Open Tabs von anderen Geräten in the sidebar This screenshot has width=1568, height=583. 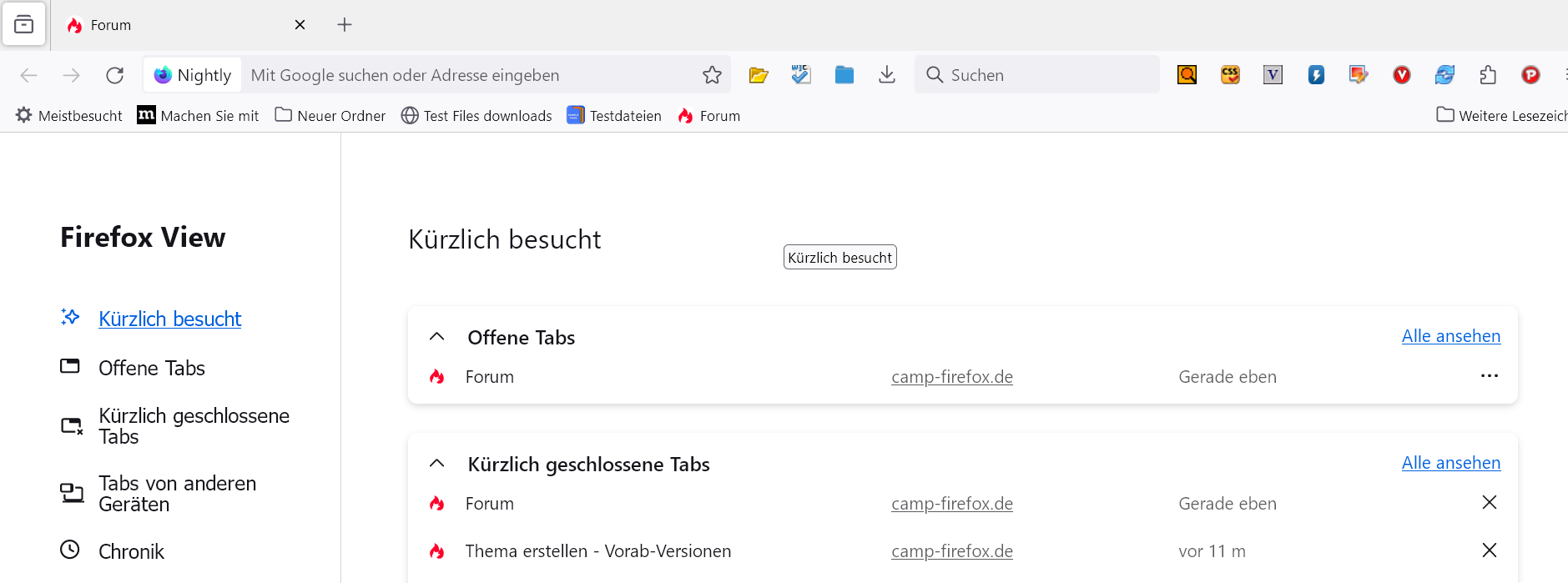177,494
